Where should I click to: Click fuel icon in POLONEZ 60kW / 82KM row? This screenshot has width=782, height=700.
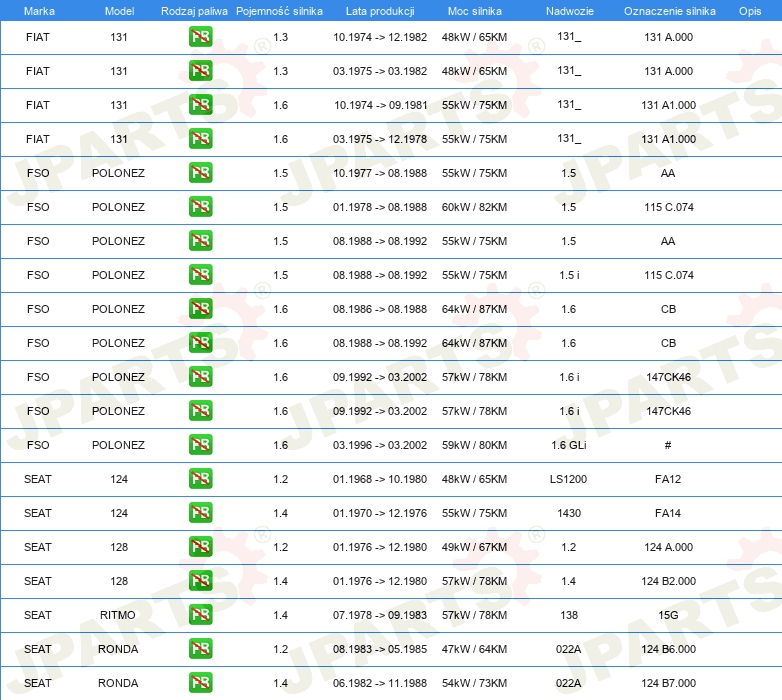pos(200,206)
